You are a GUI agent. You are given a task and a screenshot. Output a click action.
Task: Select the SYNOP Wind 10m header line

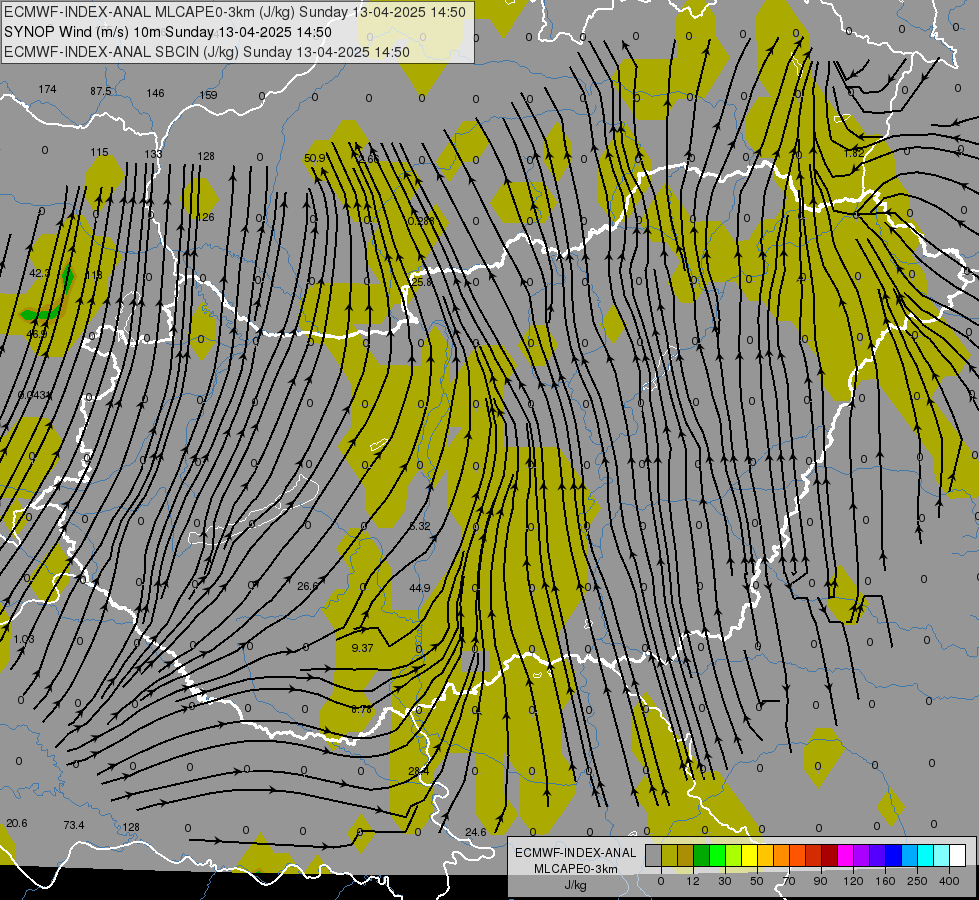click(x=168, y=32)
